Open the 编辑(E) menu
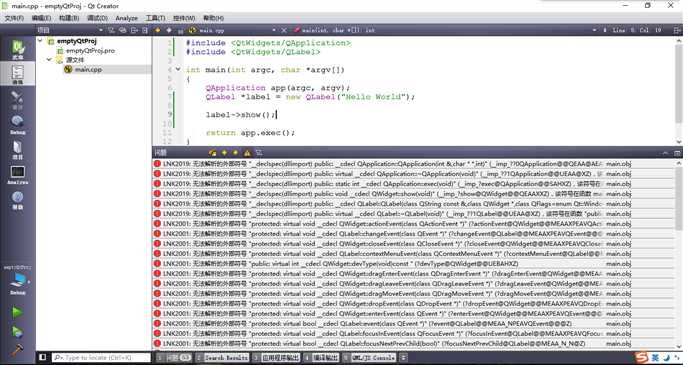Viewport: 683px width, 365px height. pyautogui.click(x=41, y=18)
